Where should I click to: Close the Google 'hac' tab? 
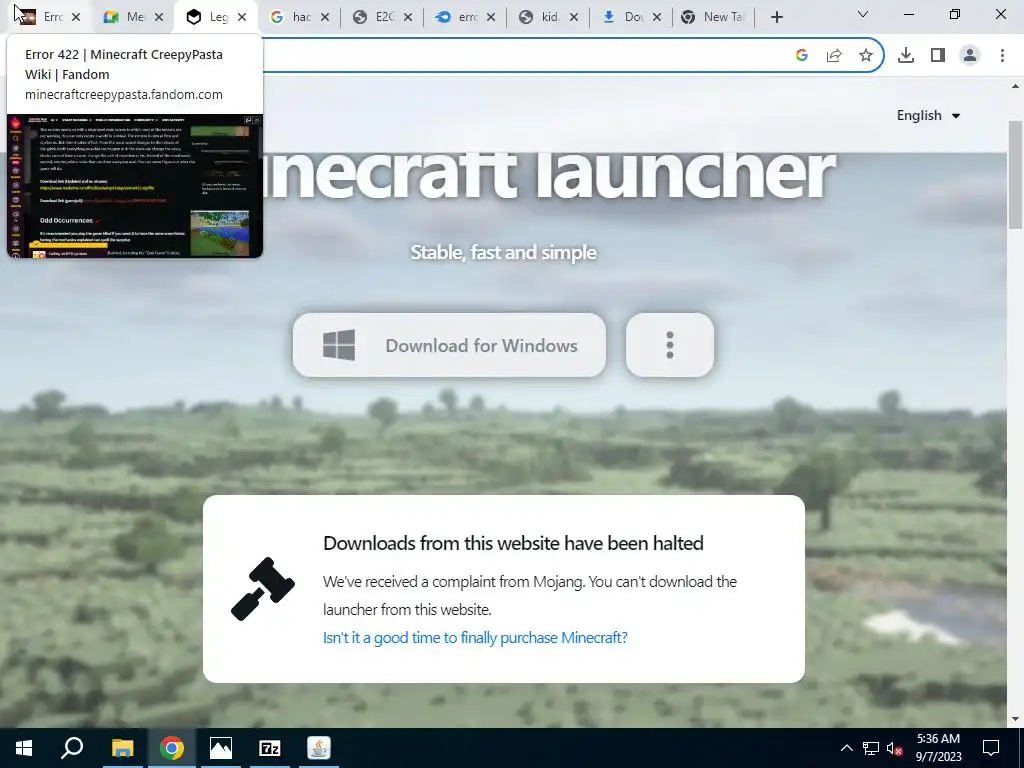325,18
